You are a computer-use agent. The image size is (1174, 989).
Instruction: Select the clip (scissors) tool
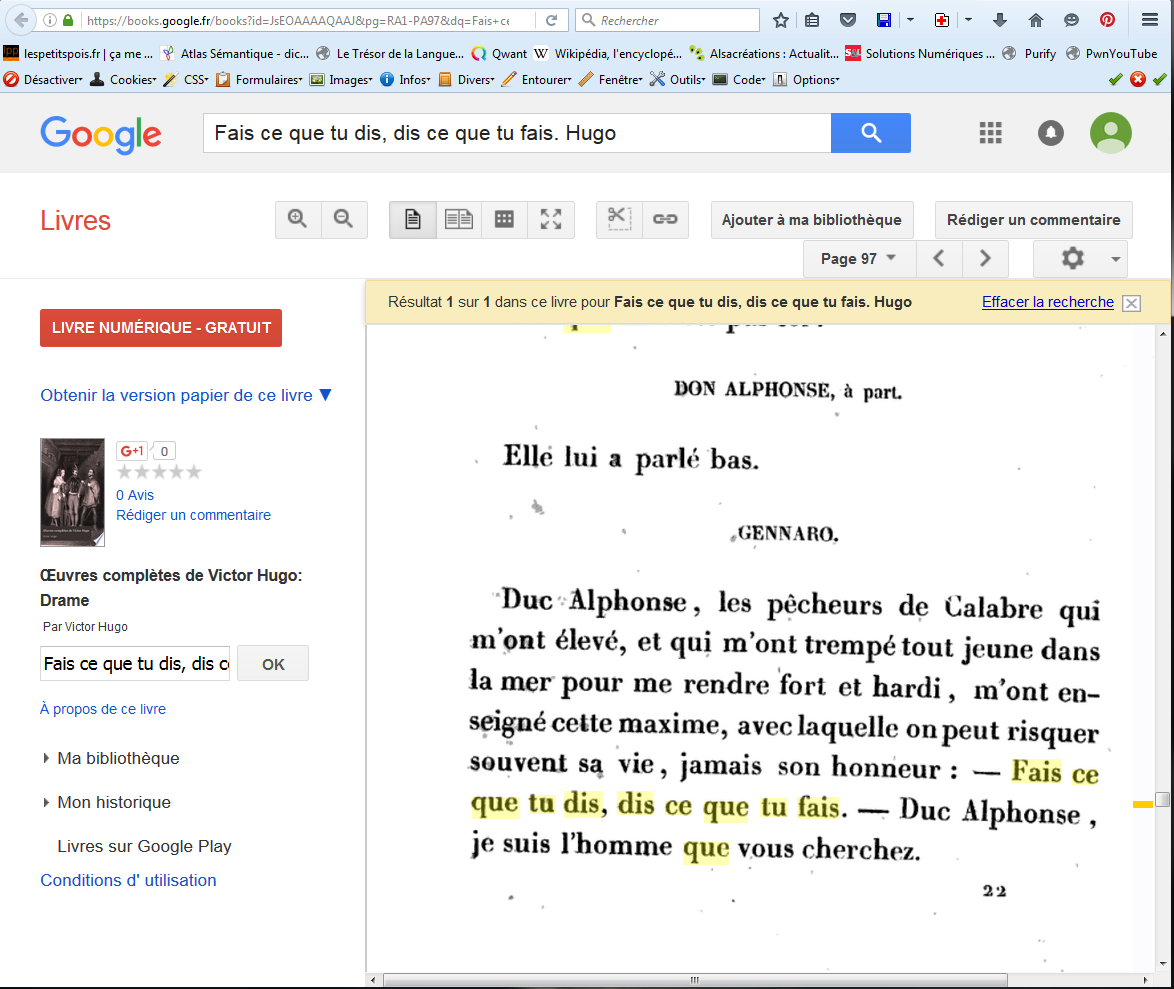619,220
